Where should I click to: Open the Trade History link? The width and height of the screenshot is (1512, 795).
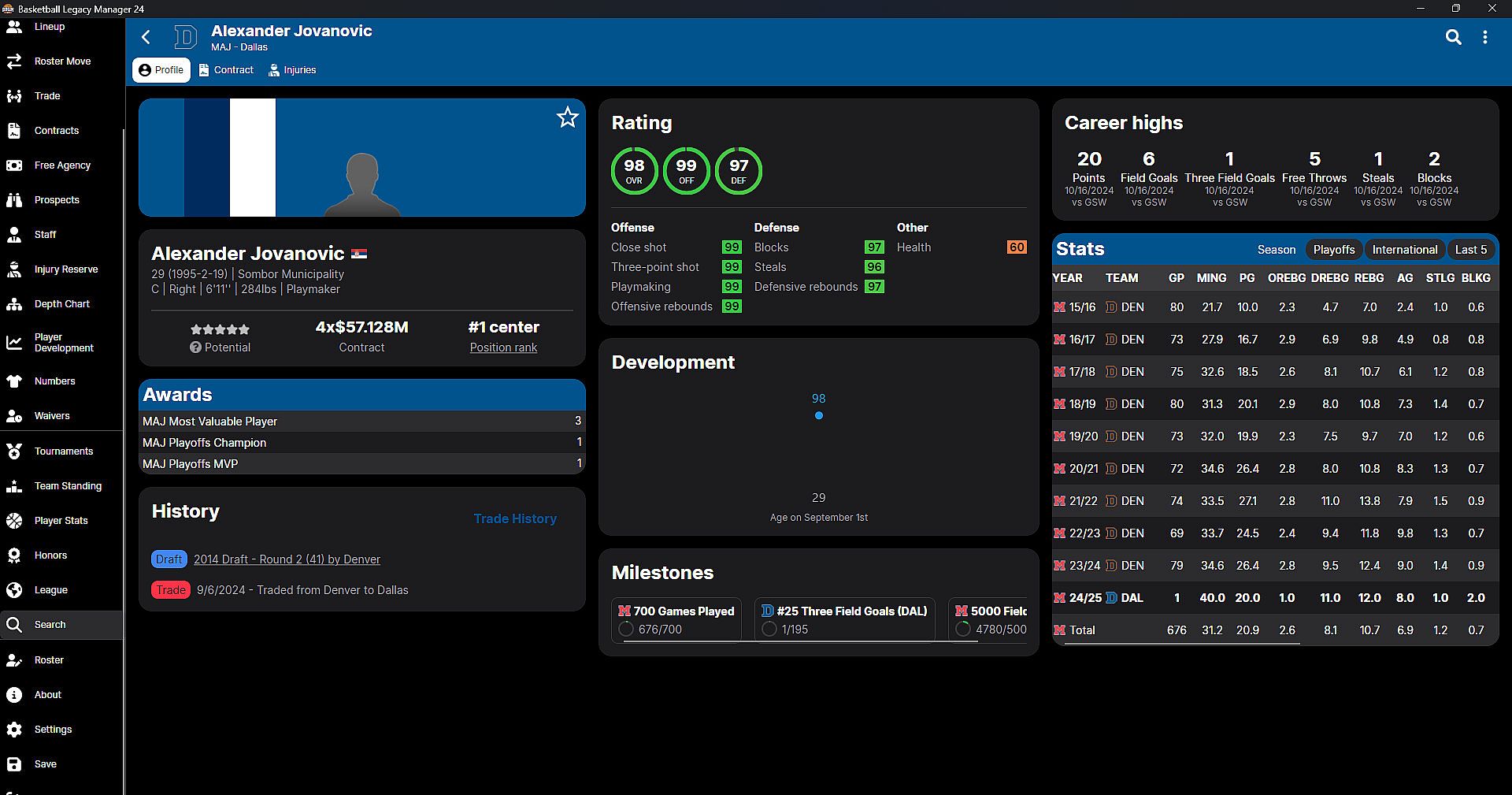(515, 518)
